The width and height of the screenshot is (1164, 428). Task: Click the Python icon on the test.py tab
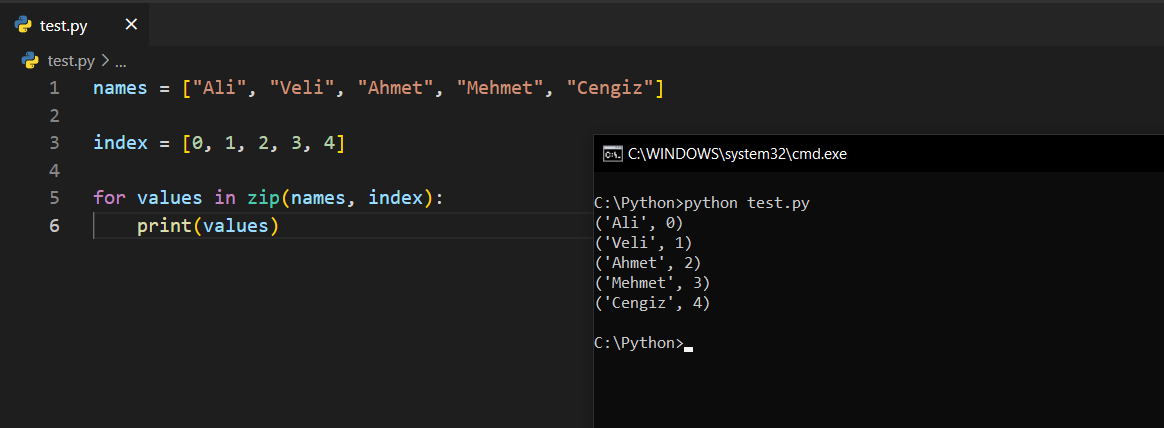click(23, 26)
